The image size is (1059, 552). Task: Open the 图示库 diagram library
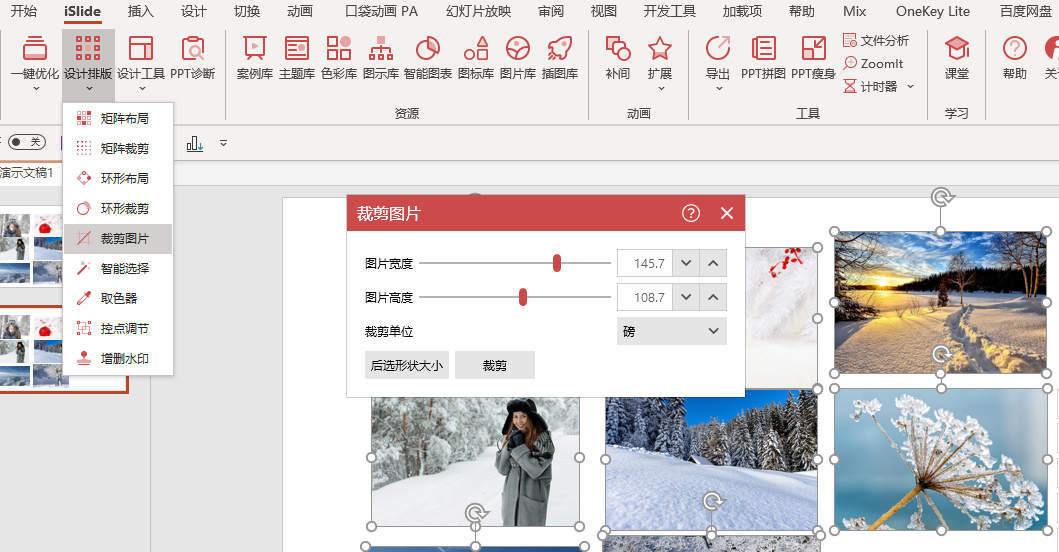381,57
